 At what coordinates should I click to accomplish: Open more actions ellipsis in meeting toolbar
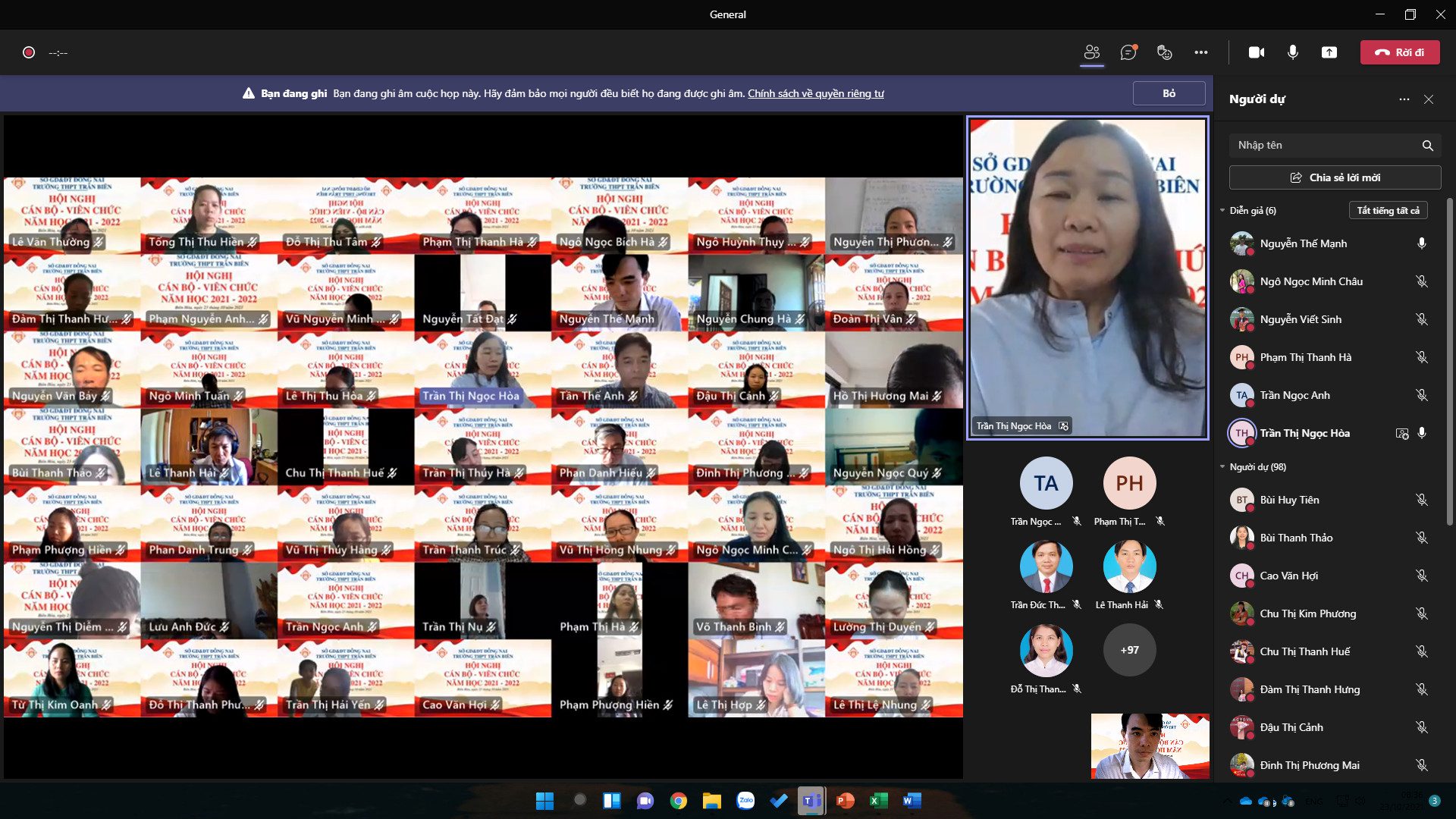click(1201, 52)
